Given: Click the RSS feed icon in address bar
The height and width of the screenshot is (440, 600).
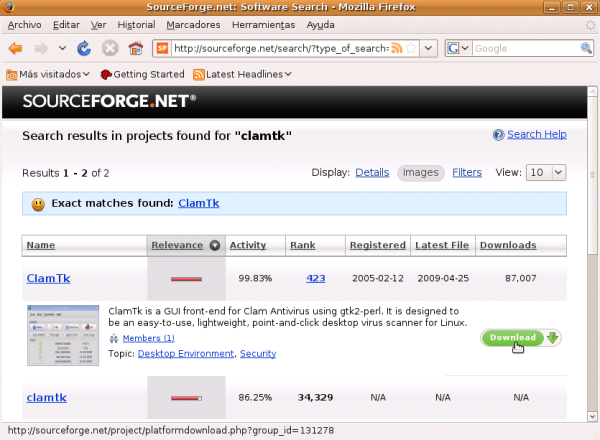Looking at the screenshot, I should click(397, 48).
